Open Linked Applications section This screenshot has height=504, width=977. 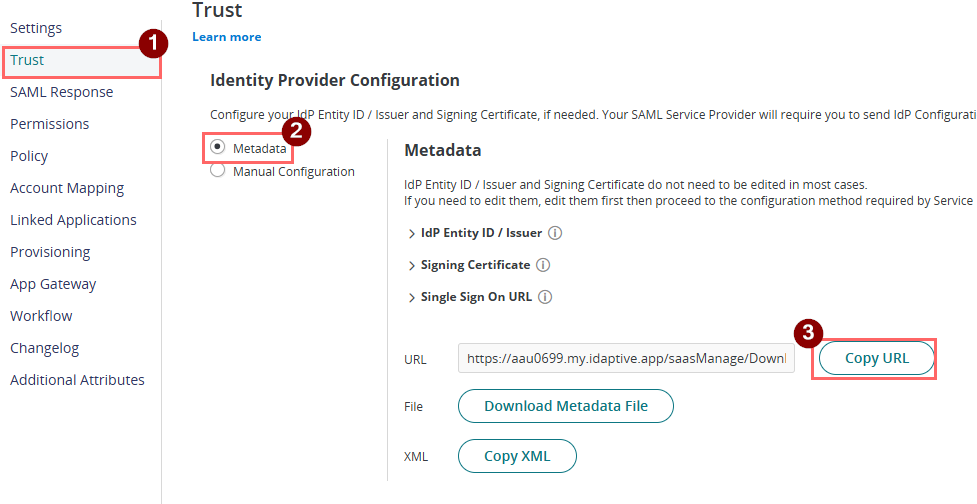click(73, 220)
